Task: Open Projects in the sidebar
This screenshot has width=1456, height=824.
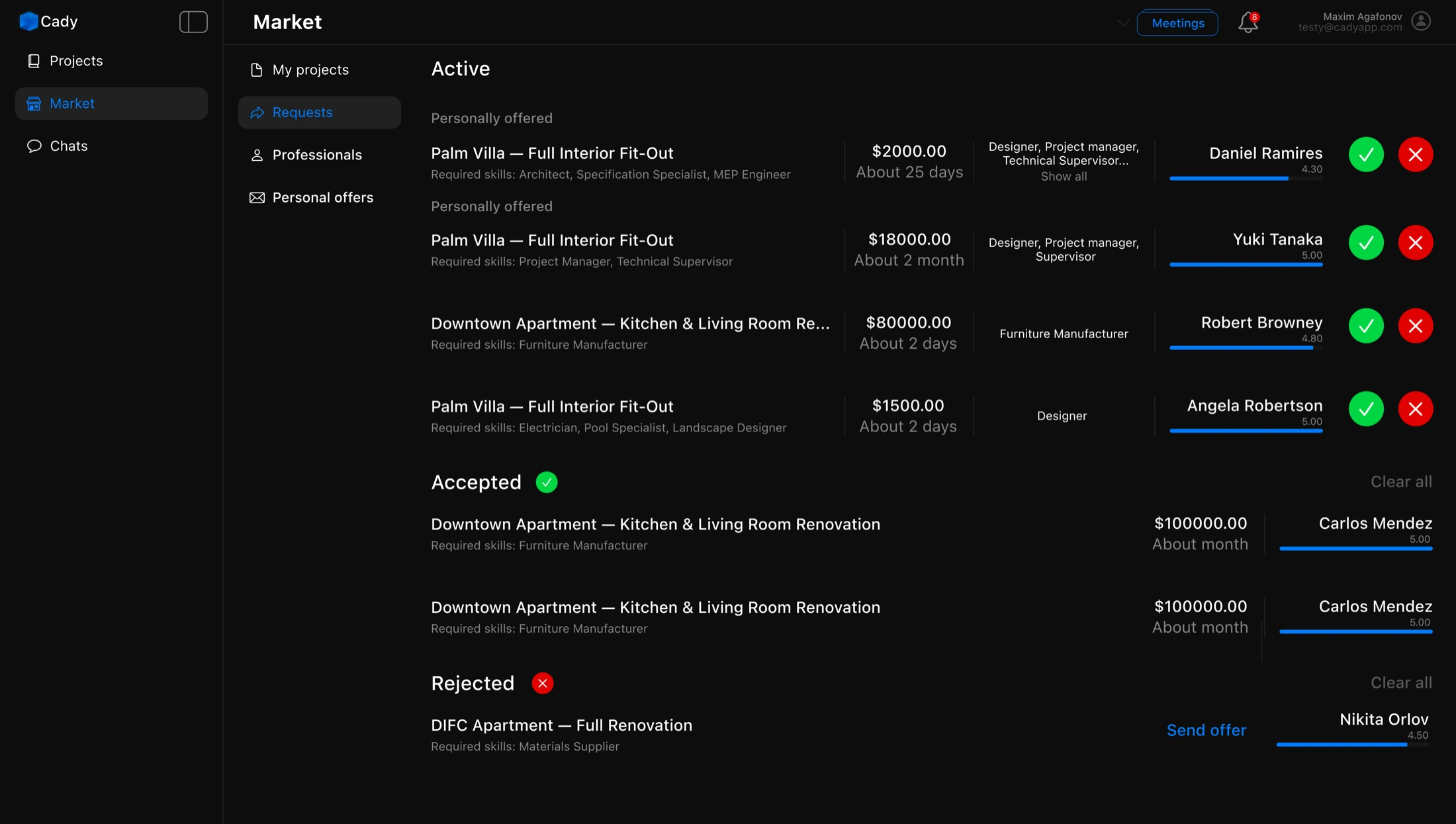Action: coord(111,61)
